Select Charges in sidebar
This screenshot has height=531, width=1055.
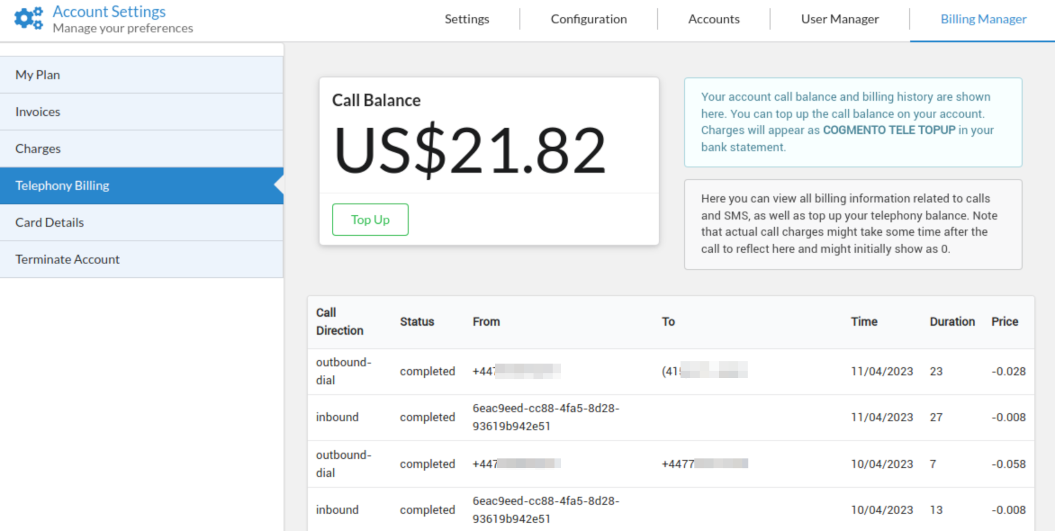pyautogui.click(x=141, y=149)
